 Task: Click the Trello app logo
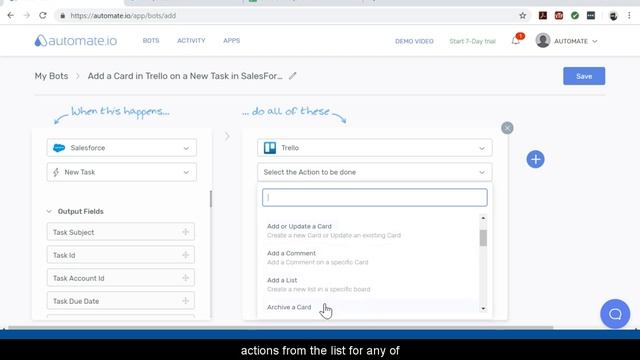tap(270, 148)
